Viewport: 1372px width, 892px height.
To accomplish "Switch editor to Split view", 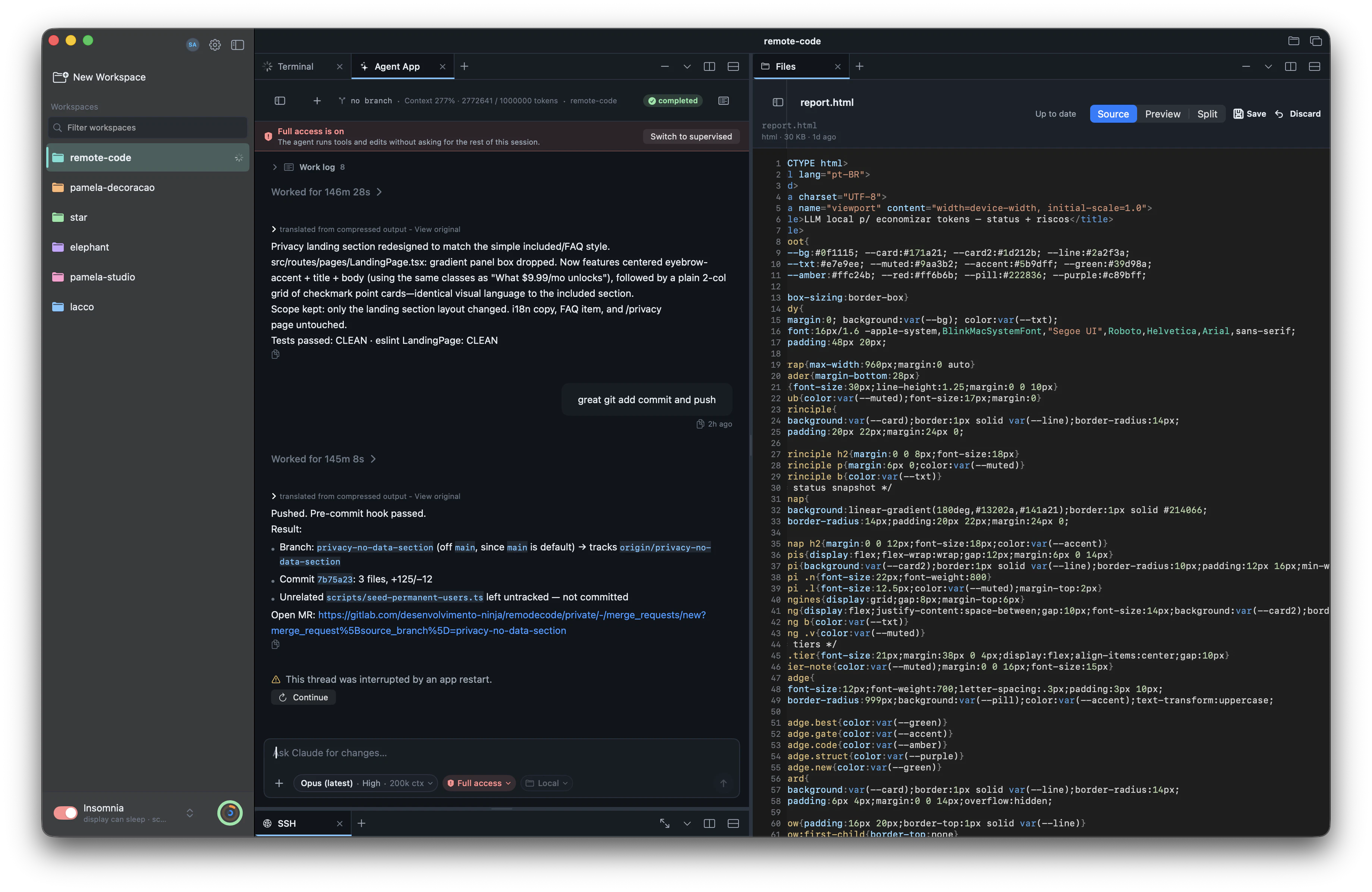I will pyautogui.click(x=1207, y=114).
